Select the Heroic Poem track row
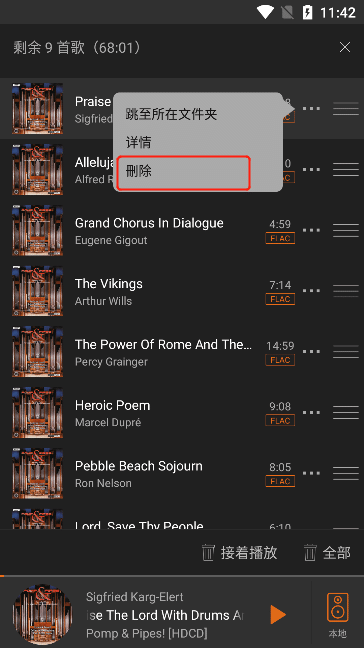Viewport: 364px width, 648px height. [182, 412]
